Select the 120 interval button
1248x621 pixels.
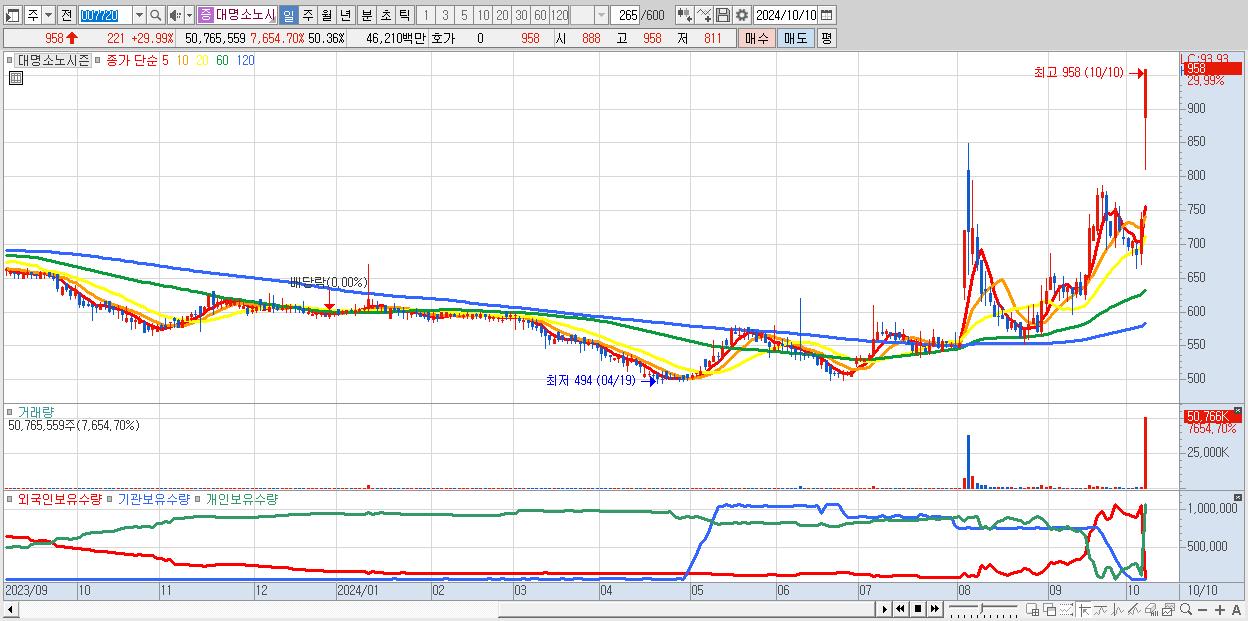pyautogui.click(x=559, y=15)
